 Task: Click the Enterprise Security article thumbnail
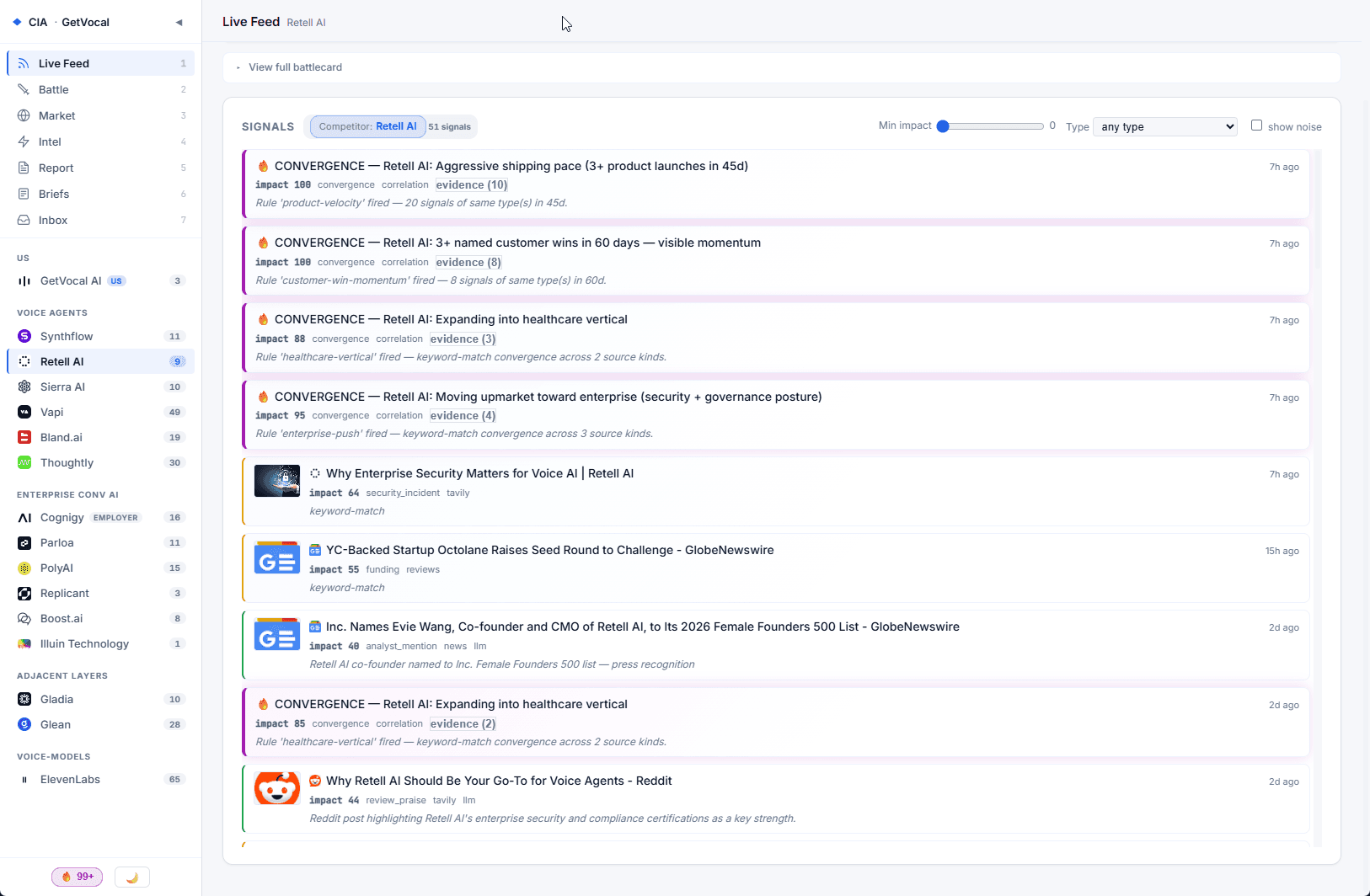(x=277, y=481)
